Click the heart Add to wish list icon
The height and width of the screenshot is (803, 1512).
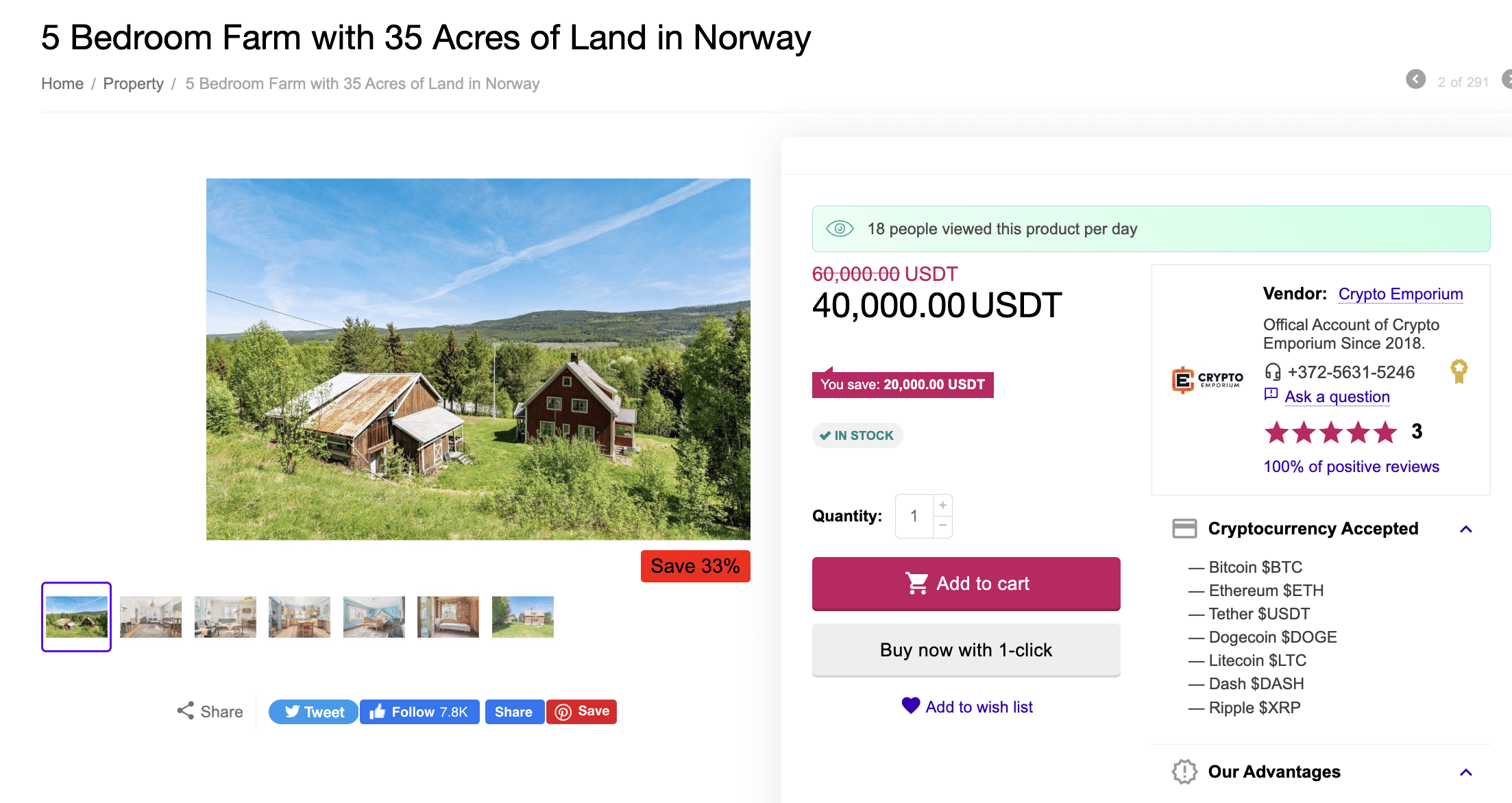910,706
